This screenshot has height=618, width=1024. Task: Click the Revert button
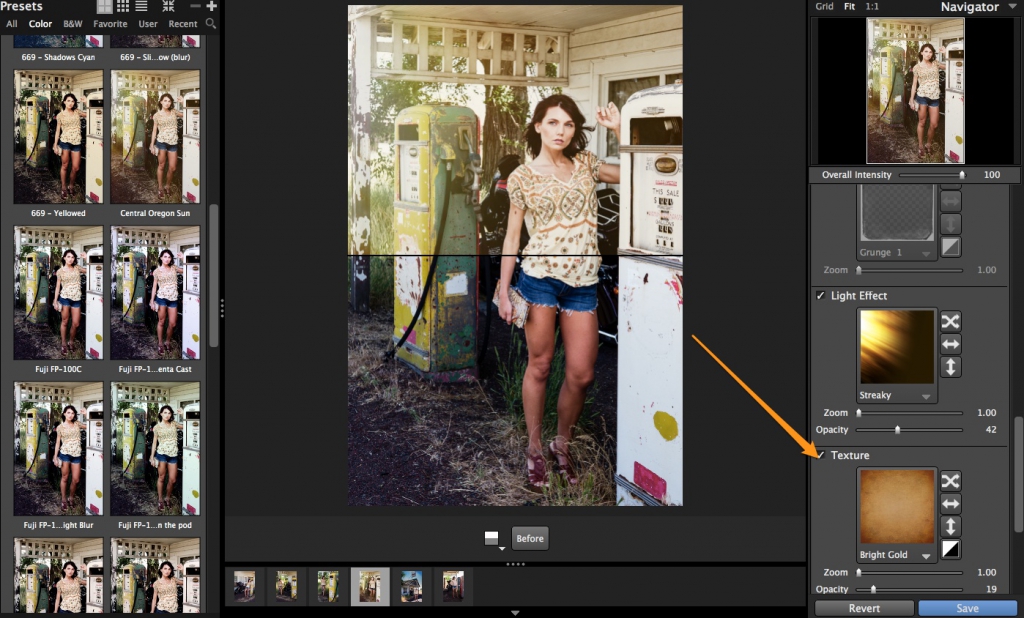point(864,608)
